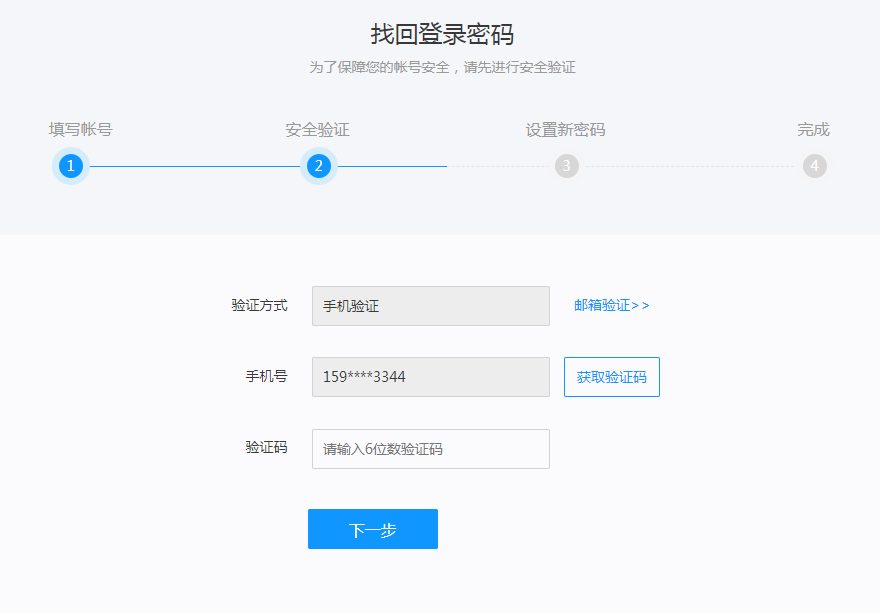Screen dimensions: 880x613
Task: Click inside the 验证码 input box
Action: click(430, 448)
